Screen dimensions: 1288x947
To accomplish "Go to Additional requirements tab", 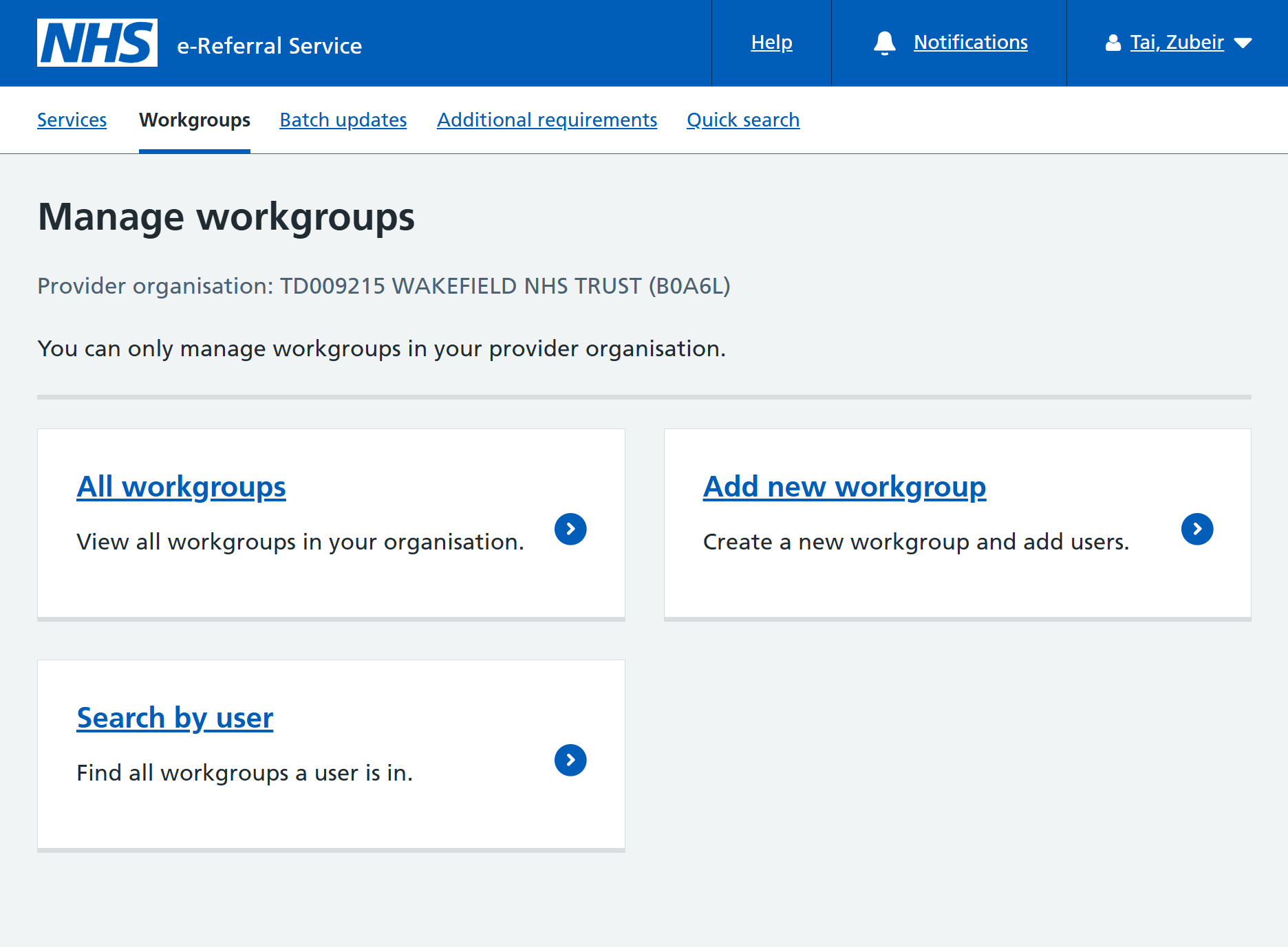I will (x=547, y=120).
